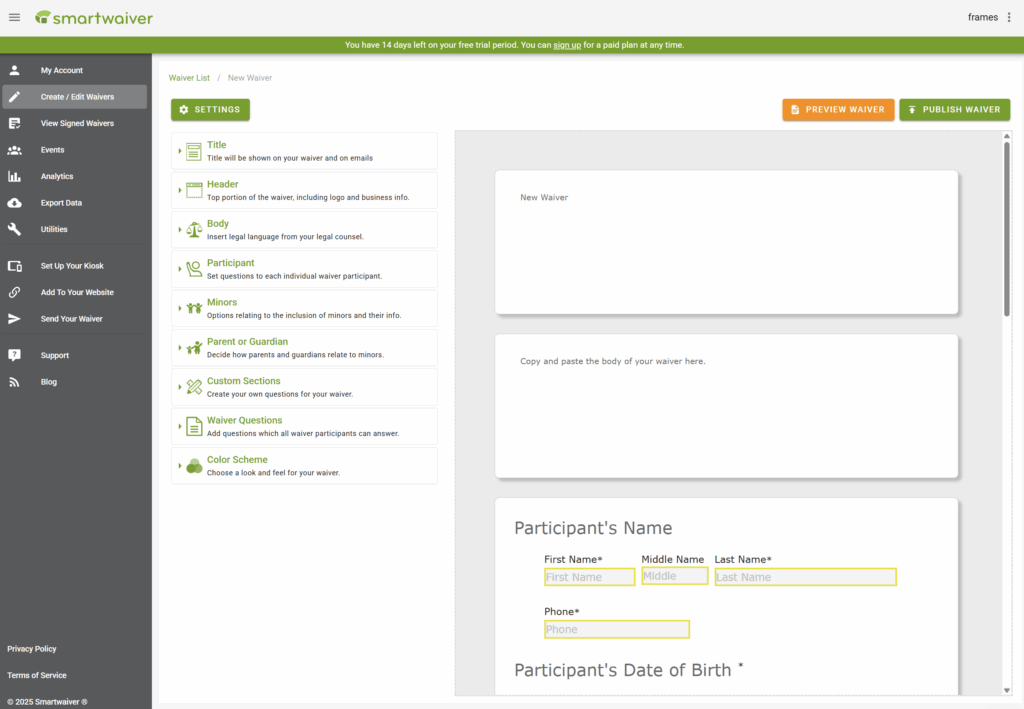Click the Events people icon
Image resolution: width=1024 pixels, height=709 pixels.
pyautogui.click(x=14, y=150)
